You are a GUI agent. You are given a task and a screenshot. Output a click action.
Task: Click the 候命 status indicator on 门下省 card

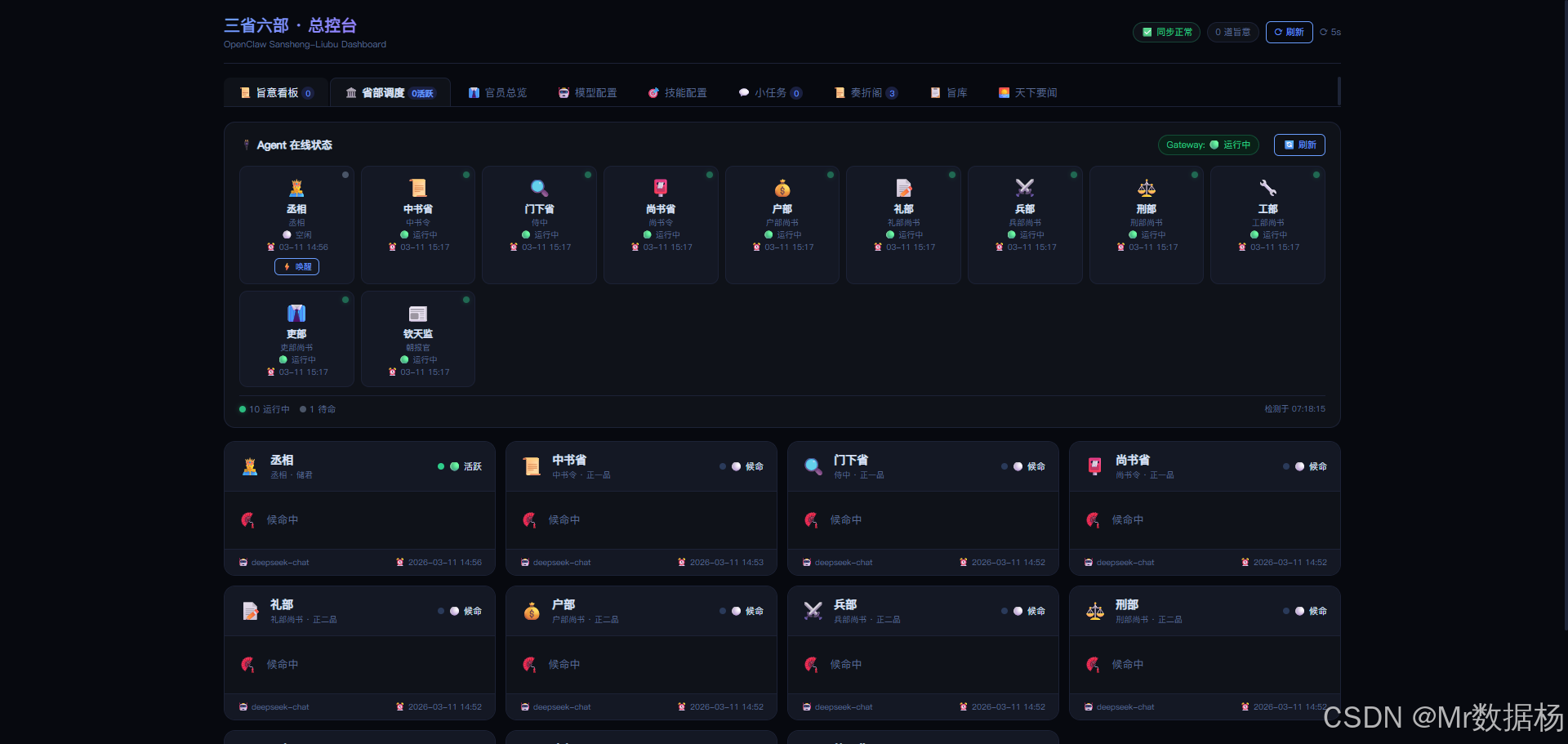pos(1023,466)
